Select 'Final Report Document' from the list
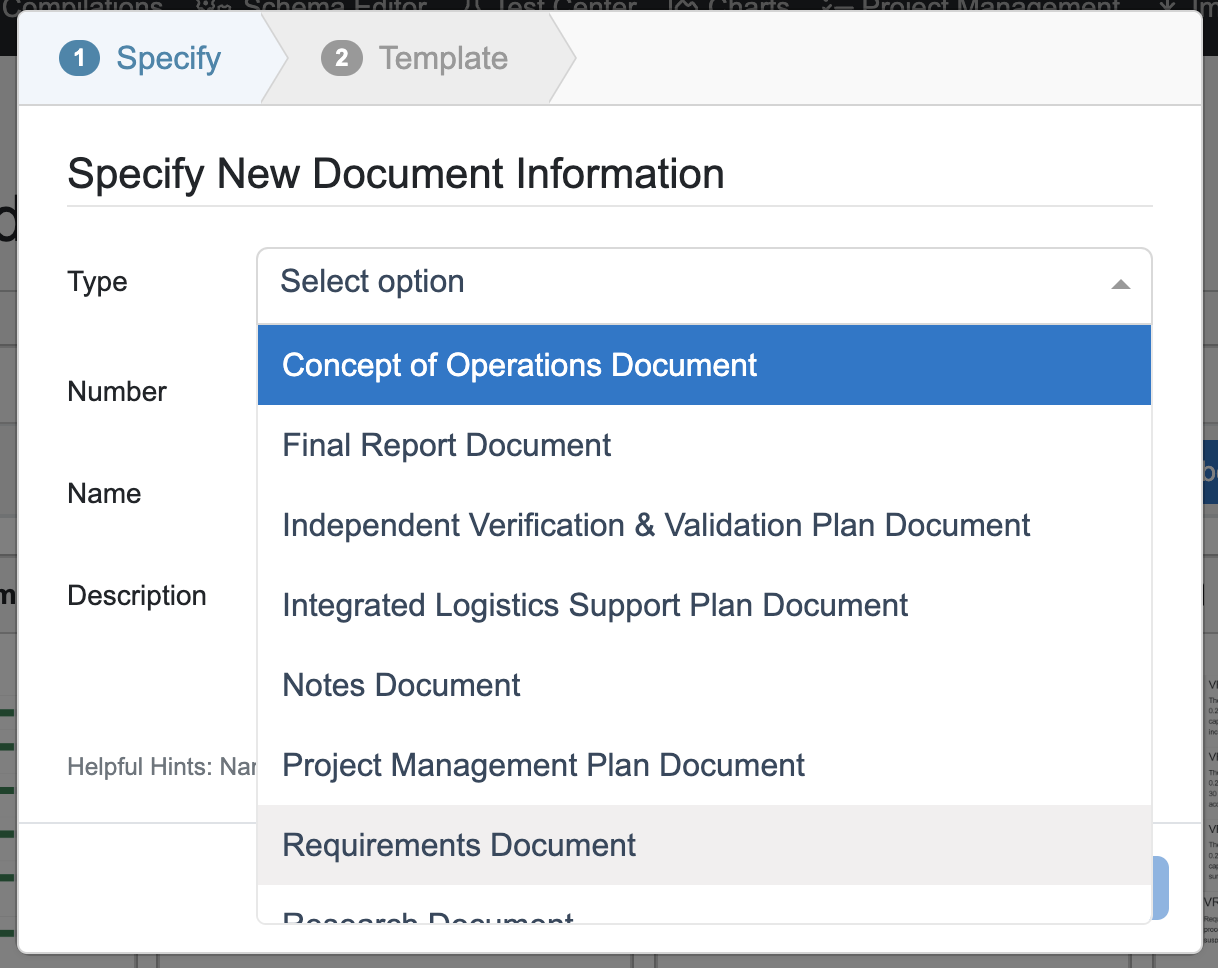This screenshot has height=968, width=1218. [447, 445]
